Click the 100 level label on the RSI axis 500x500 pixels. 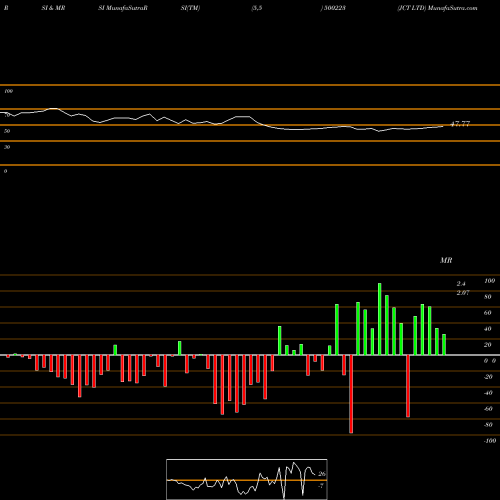pyautogui.click(x=8, y=91)
